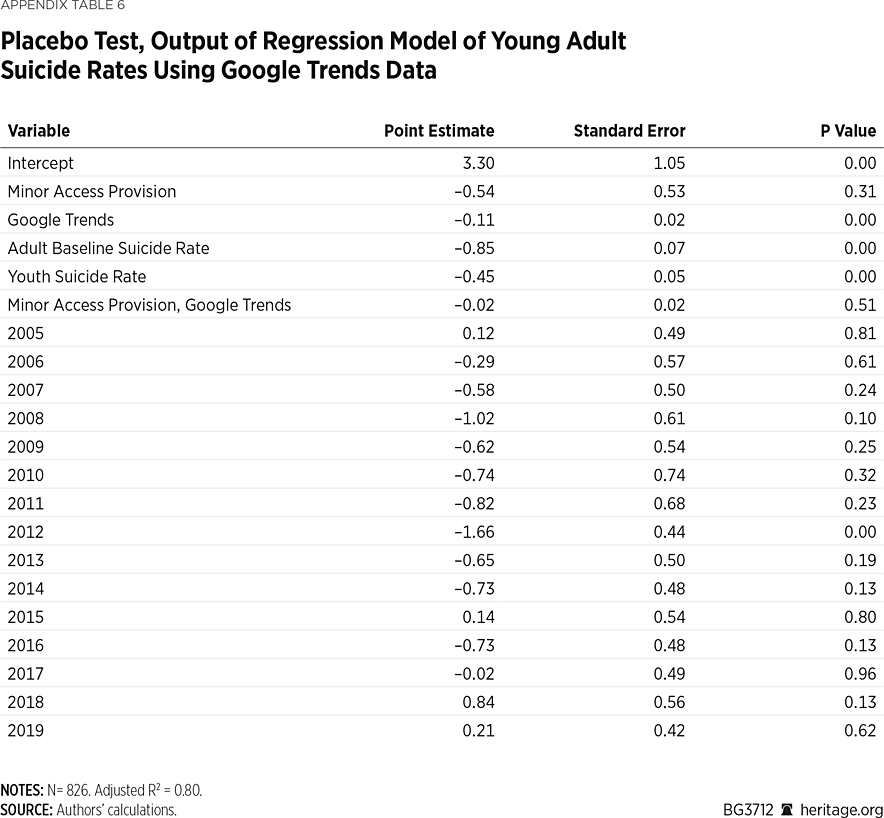This screenshot has width=884, height=818.
Task: Select the Point Estimate column header
Action: click(x=439, y=131)
